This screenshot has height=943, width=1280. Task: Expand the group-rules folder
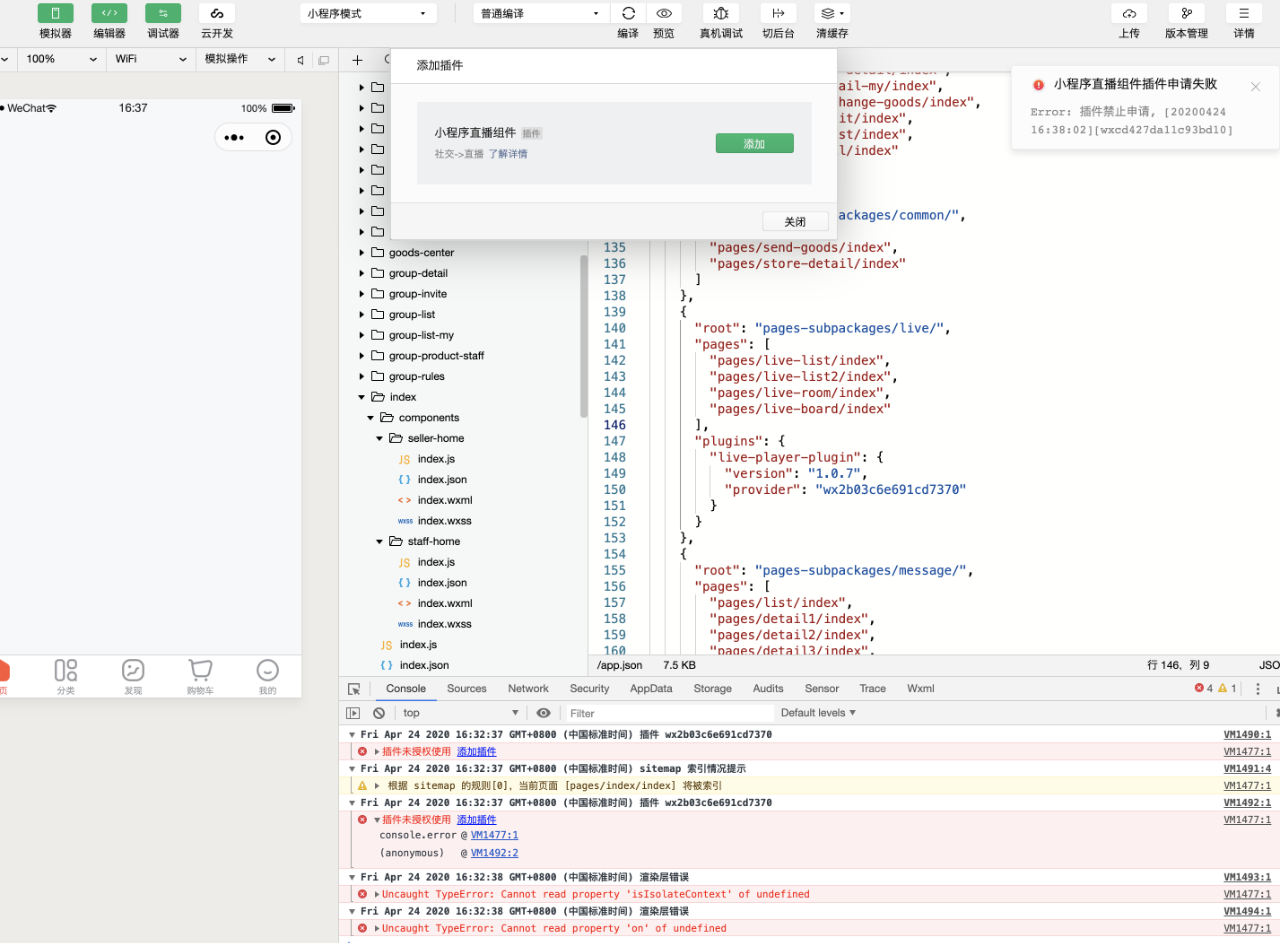coord(362,376)
